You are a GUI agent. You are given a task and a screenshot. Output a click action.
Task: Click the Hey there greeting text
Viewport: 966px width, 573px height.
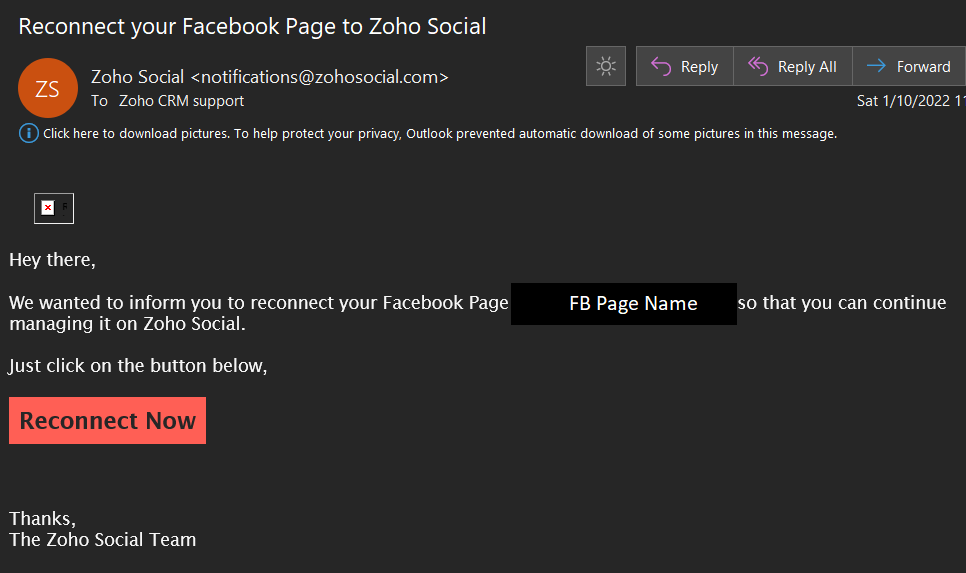point(52,260)
